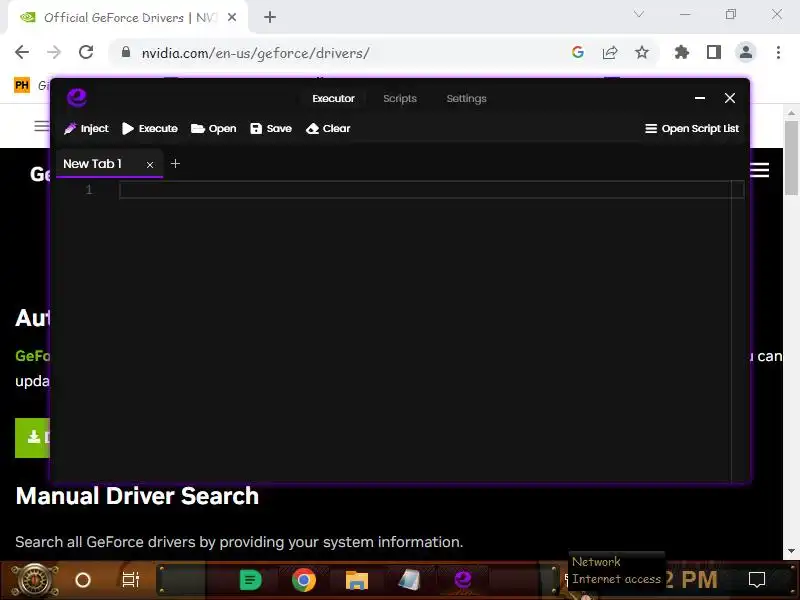Open the PH bookmark in bookmarks bar

[x=21, y=85]
